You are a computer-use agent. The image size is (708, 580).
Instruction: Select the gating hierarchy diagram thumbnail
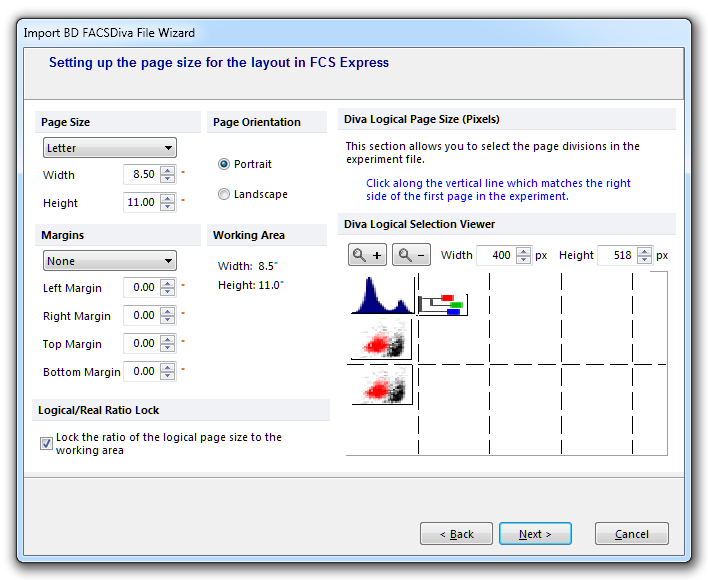[x=442, y=303]
